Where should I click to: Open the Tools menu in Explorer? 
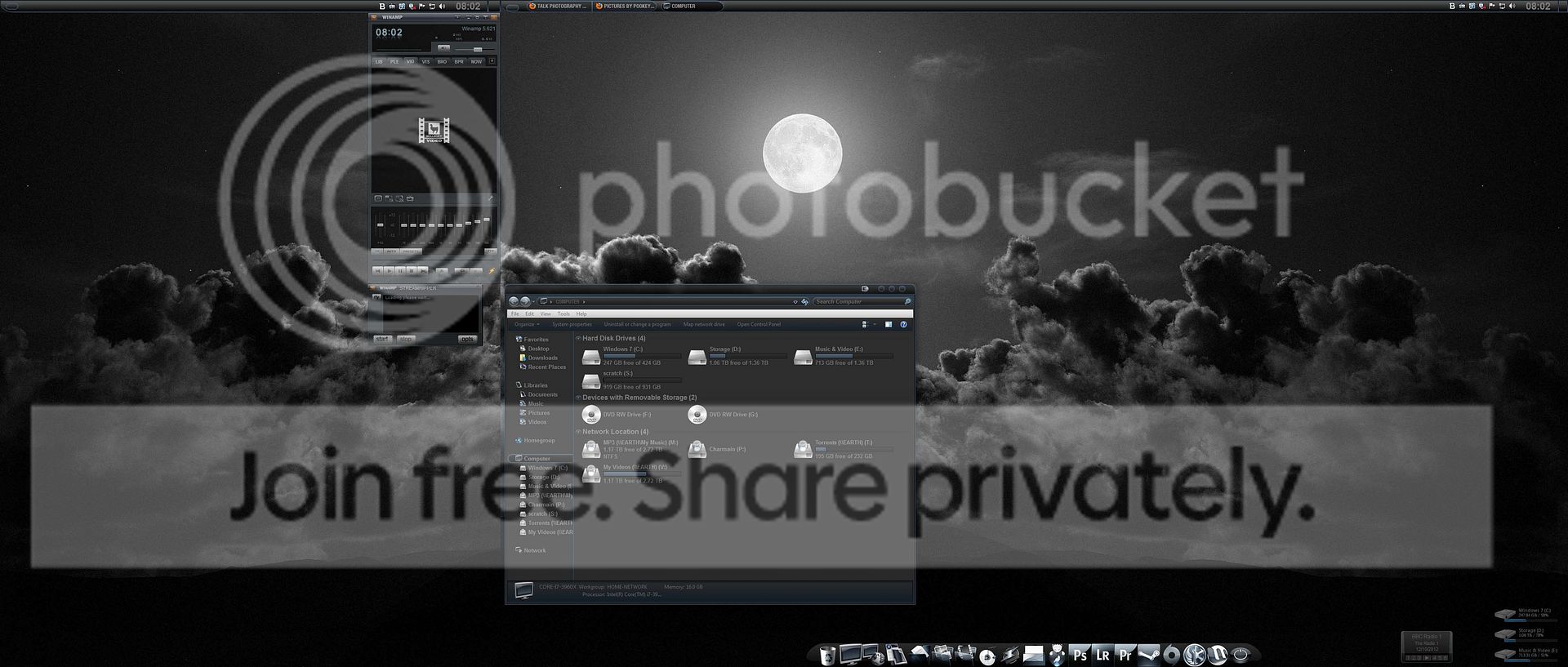(563, 313)
